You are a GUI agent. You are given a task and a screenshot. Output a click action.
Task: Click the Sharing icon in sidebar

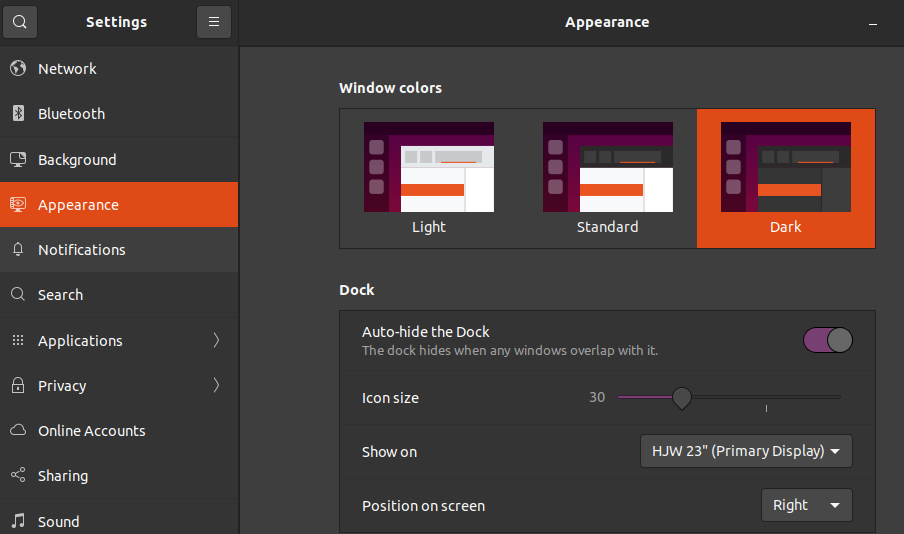(x=18, y=476)
